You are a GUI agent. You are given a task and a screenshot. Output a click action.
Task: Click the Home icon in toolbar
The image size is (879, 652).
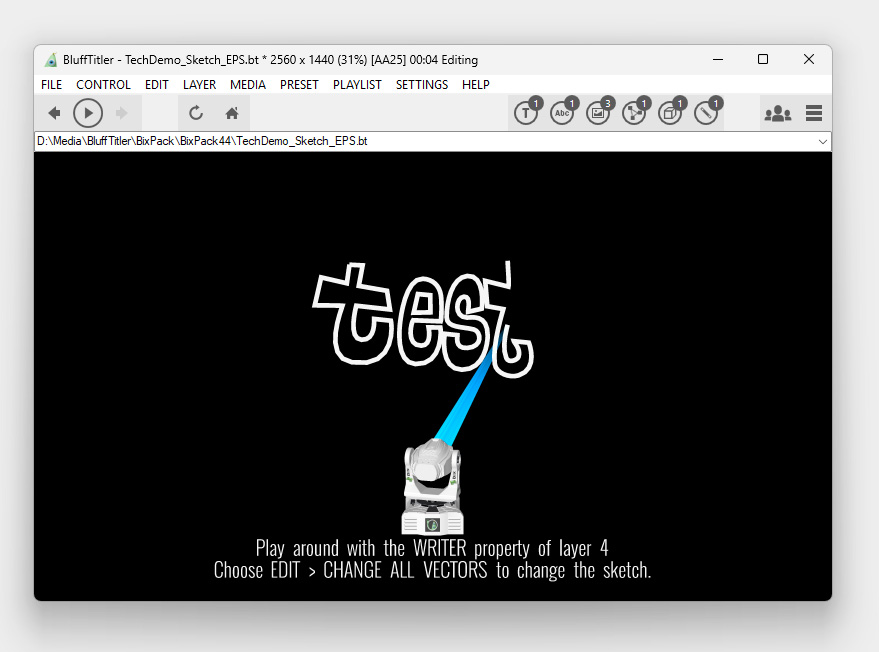coord(232,113)
